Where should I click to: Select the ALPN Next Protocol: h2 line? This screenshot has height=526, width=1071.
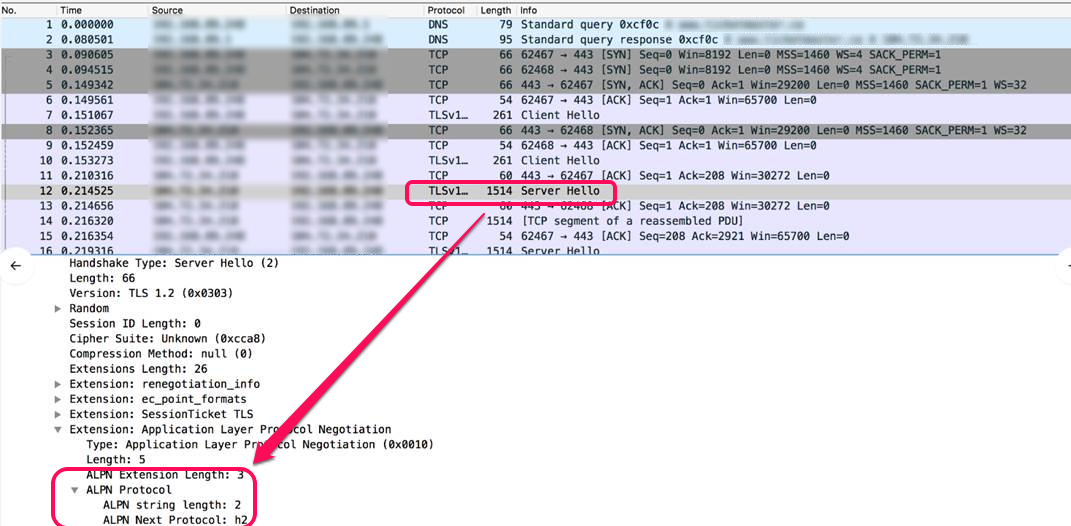(x=175, y=519)
